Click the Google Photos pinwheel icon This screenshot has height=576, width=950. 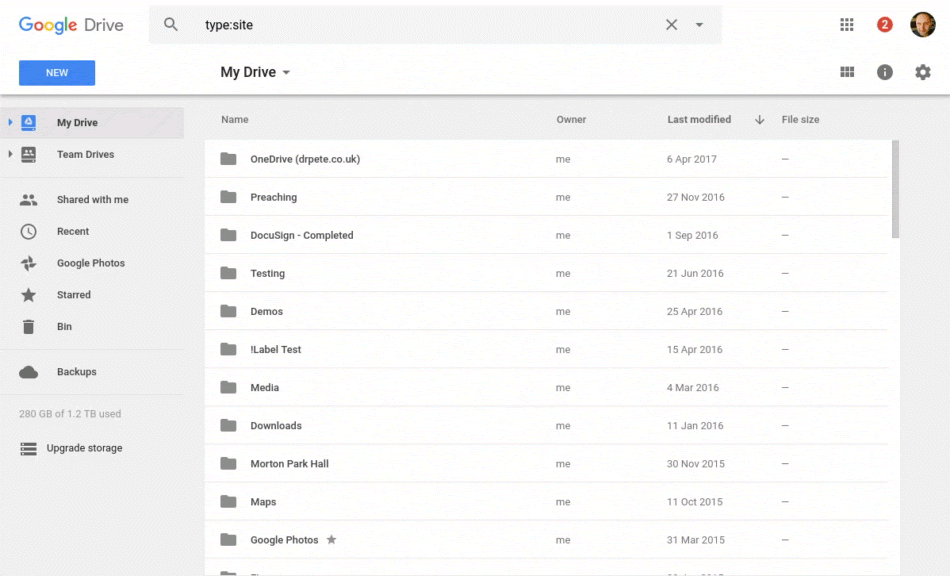click(x=28, y=263)
